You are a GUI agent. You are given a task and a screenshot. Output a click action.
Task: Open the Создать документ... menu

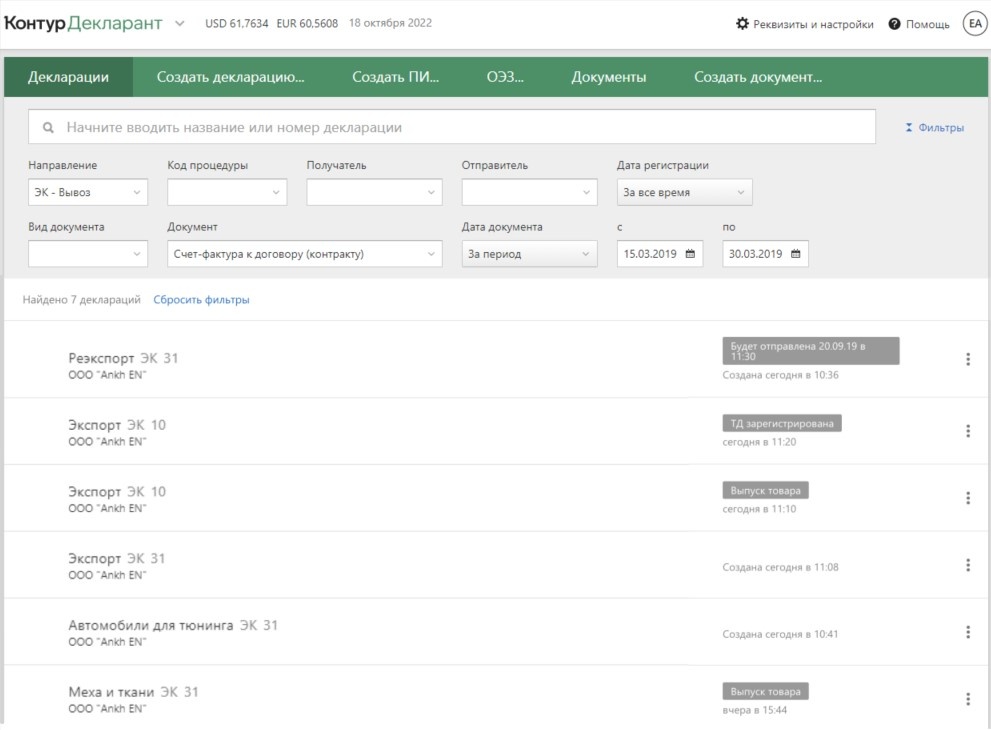pyautogui.click(x=758, y=77)
